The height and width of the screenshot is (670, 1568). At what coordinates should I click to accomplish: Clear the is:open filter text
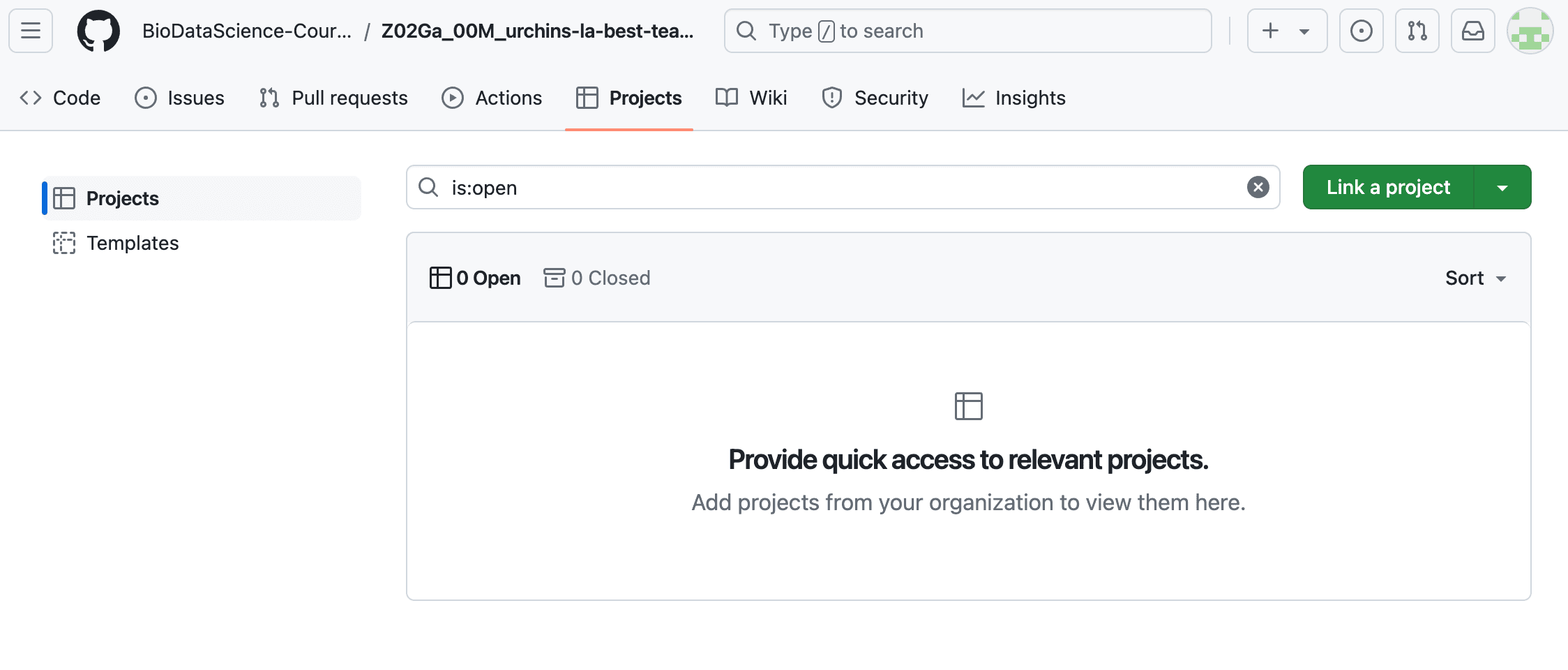(1258, 187)
